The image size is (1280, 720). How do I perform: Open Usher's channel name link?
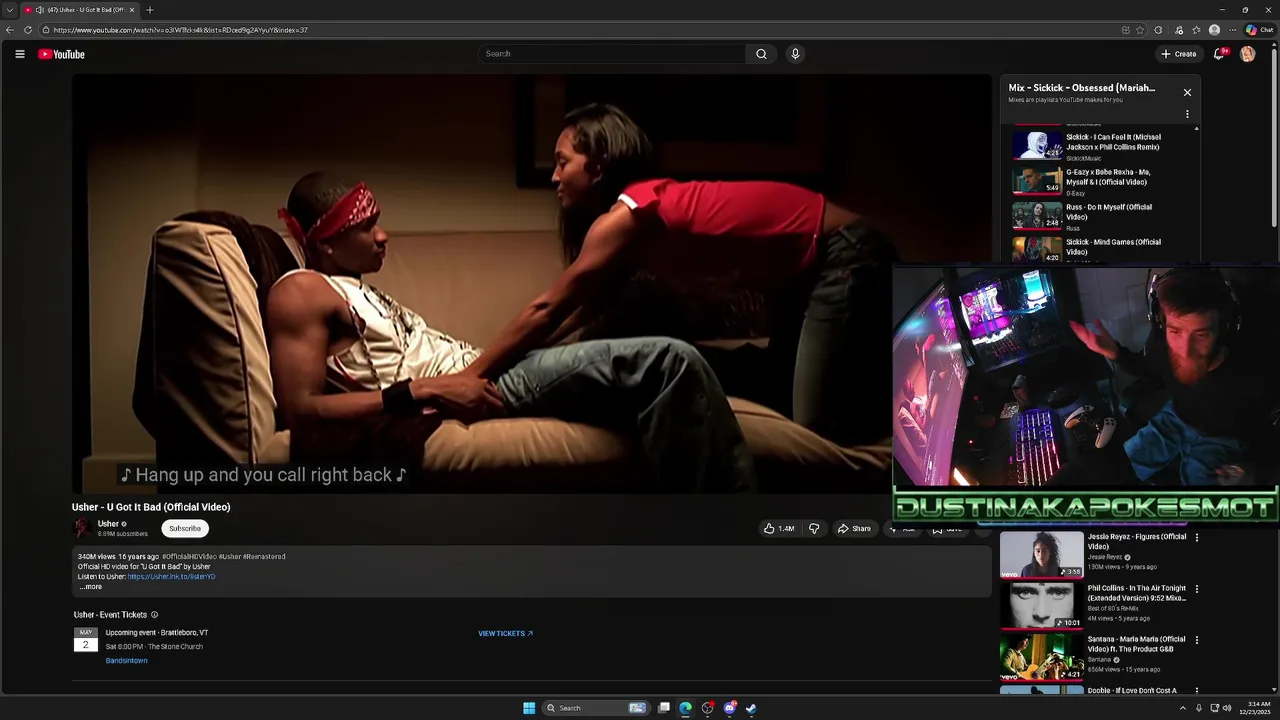108,524
